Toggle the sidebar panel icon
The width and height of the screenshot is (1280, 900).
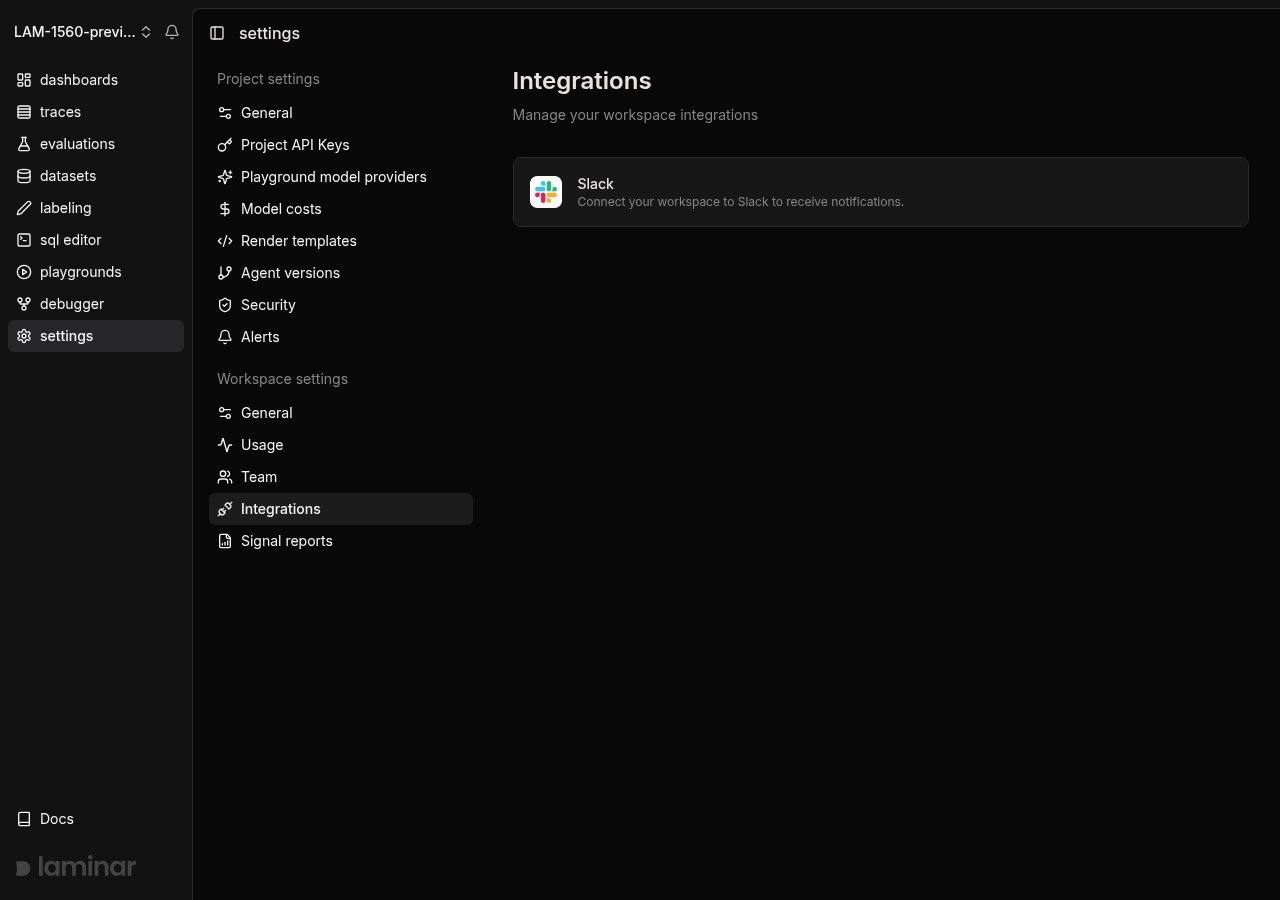tap(217, 33)
